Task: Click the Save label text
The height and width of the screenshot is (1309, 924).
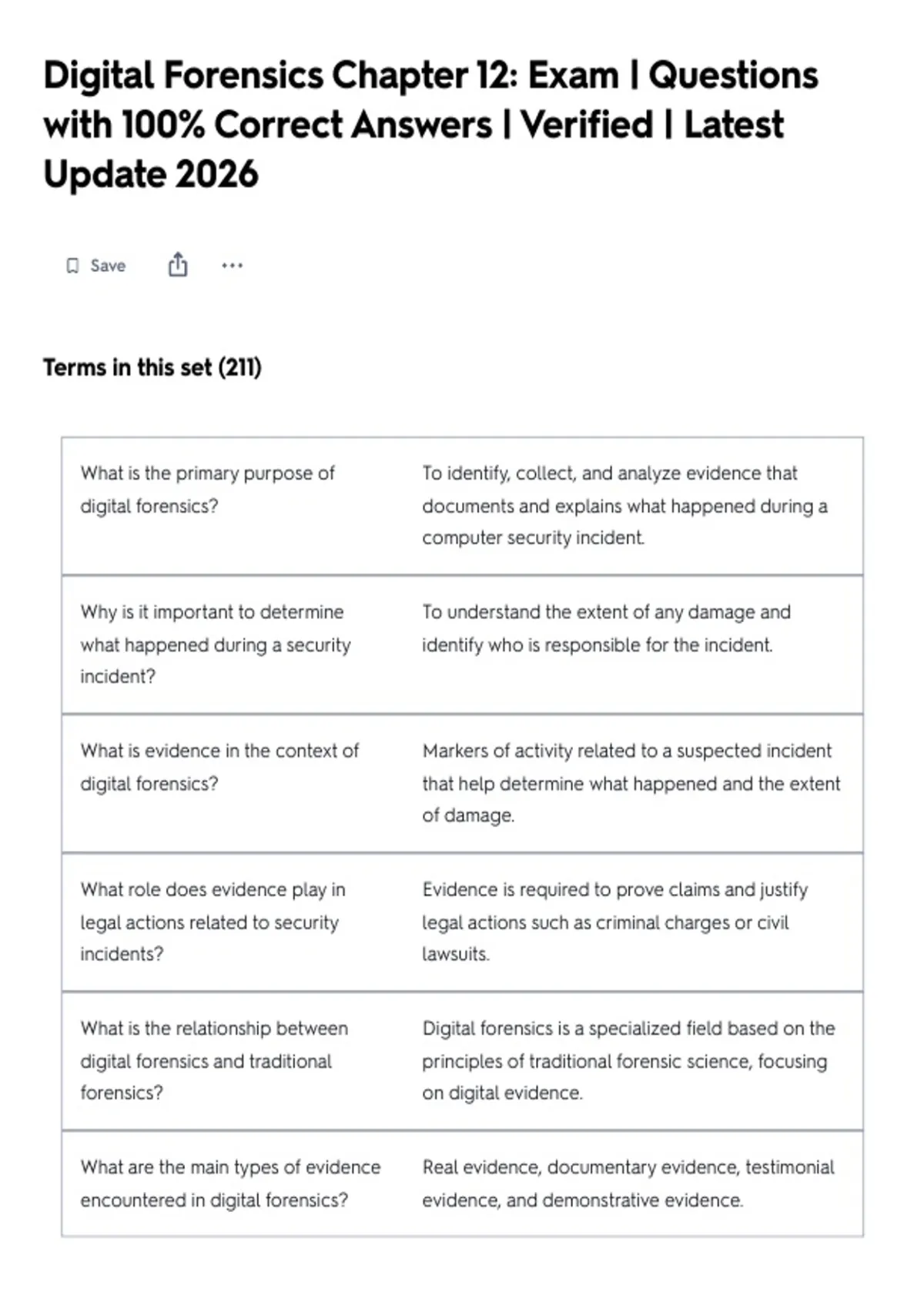Action: [108, 266]
